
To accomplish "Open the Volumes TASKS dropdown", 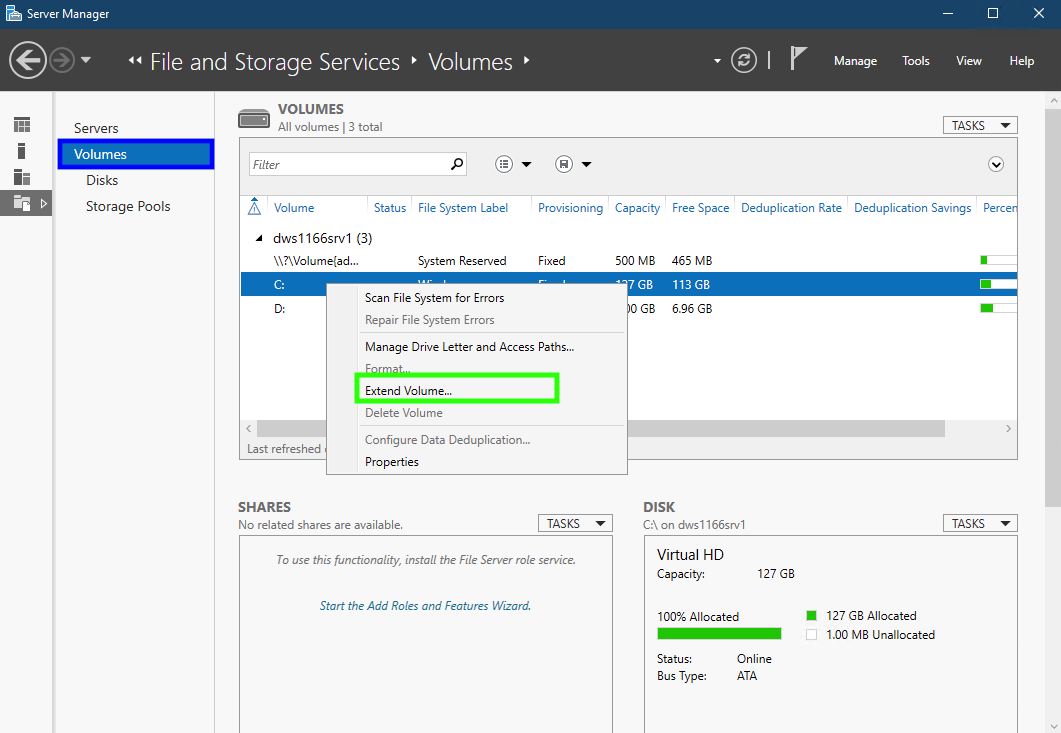I will coord(980,125).
